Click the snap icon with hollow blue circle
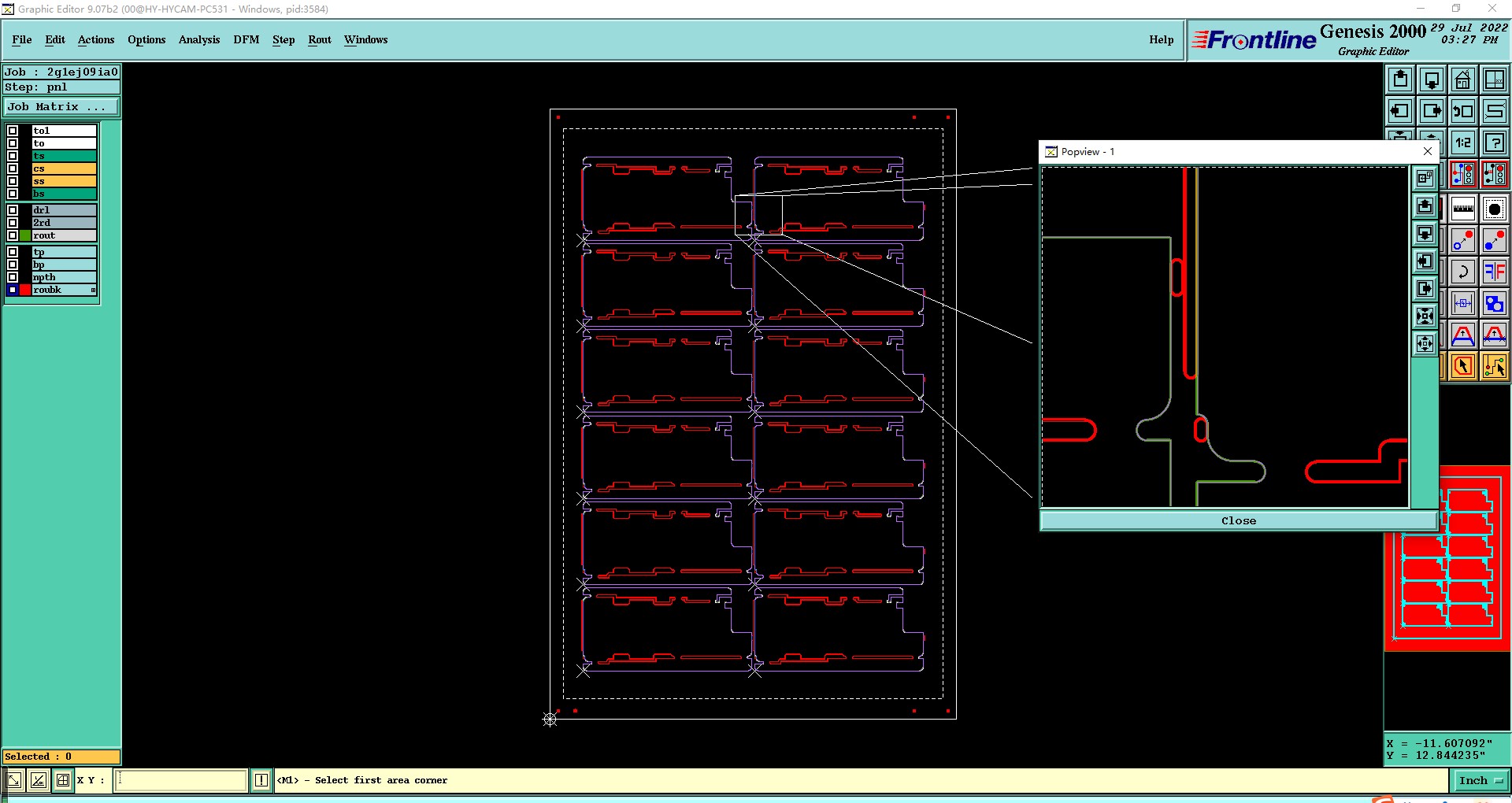1512x803 pixels. [1463, 240]
